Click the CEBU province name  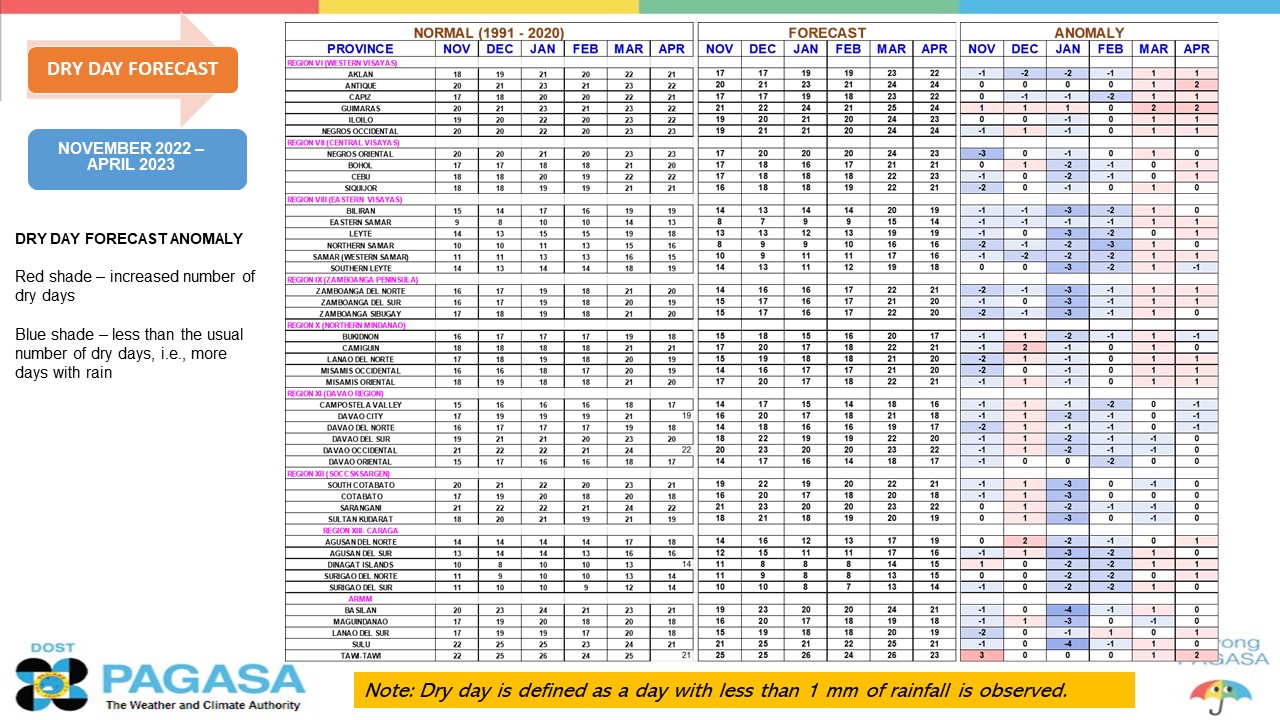coord(360,177)
